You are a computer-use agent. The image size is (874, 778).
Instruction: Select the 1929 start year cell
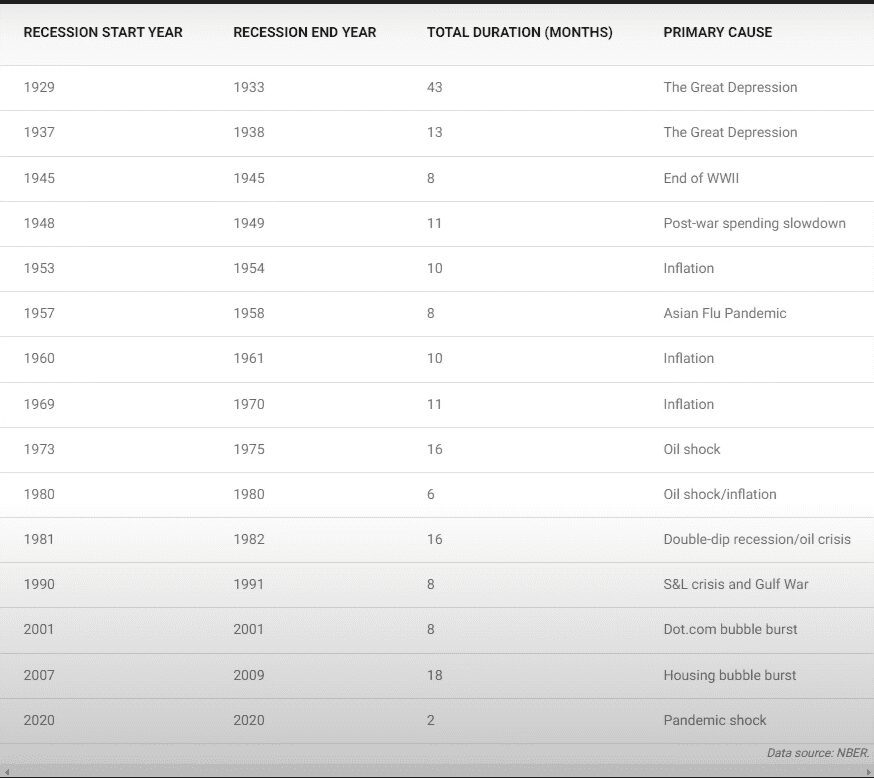[x=39, y=87]
